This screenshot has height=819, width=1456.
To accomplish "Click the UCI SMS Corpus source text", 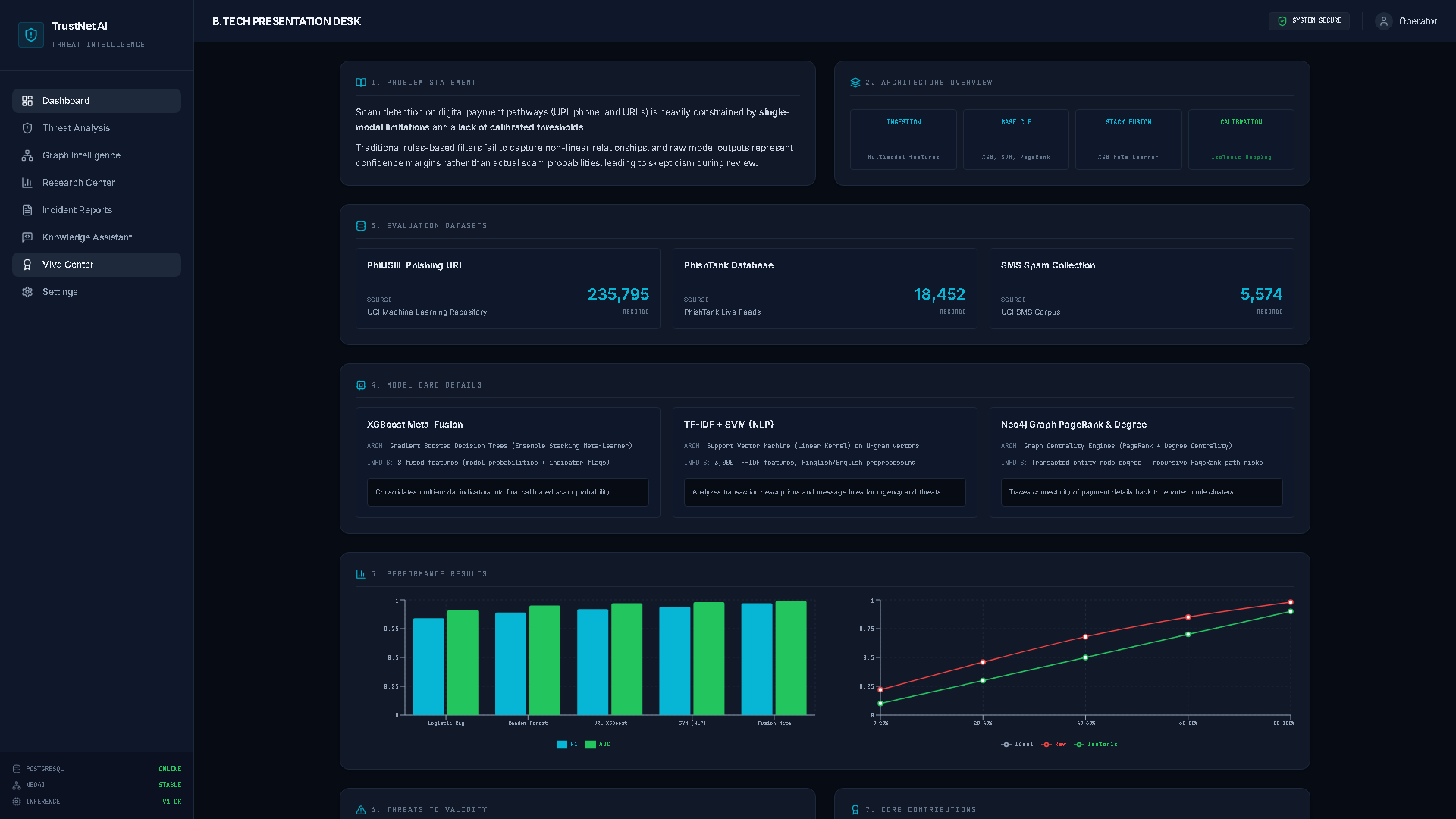I will 1031,312.
